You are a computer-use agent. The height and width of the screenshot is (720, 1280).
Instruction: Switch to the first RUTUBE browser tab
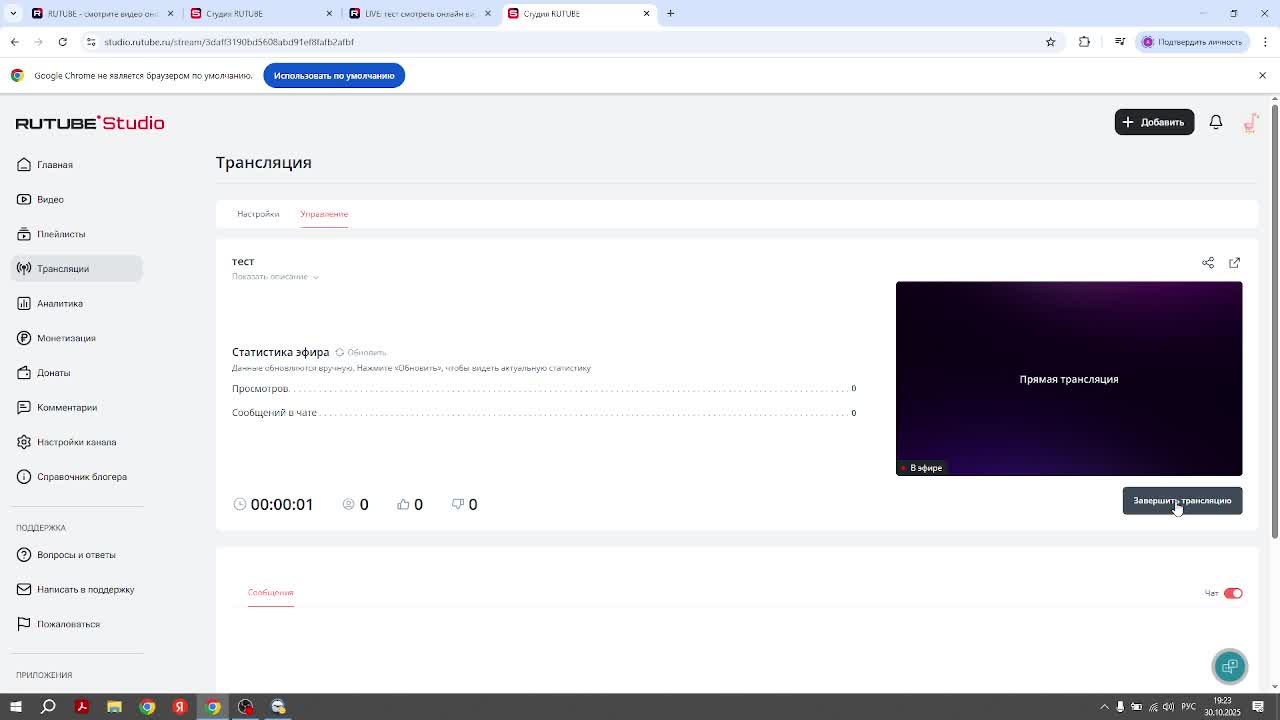click(x=100, y=13)
